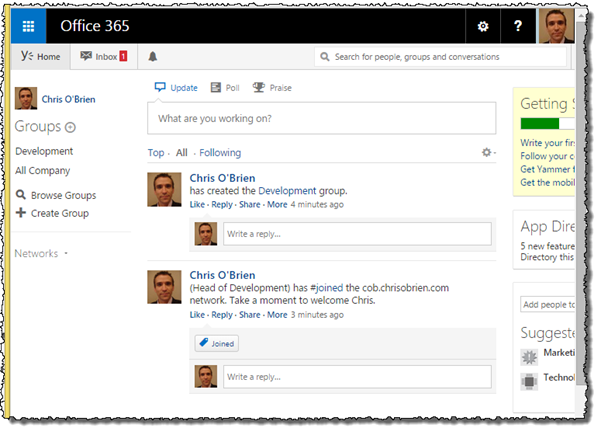Open the feed settings gear dropdown
The image size is (601, 435).
(488, 152)
